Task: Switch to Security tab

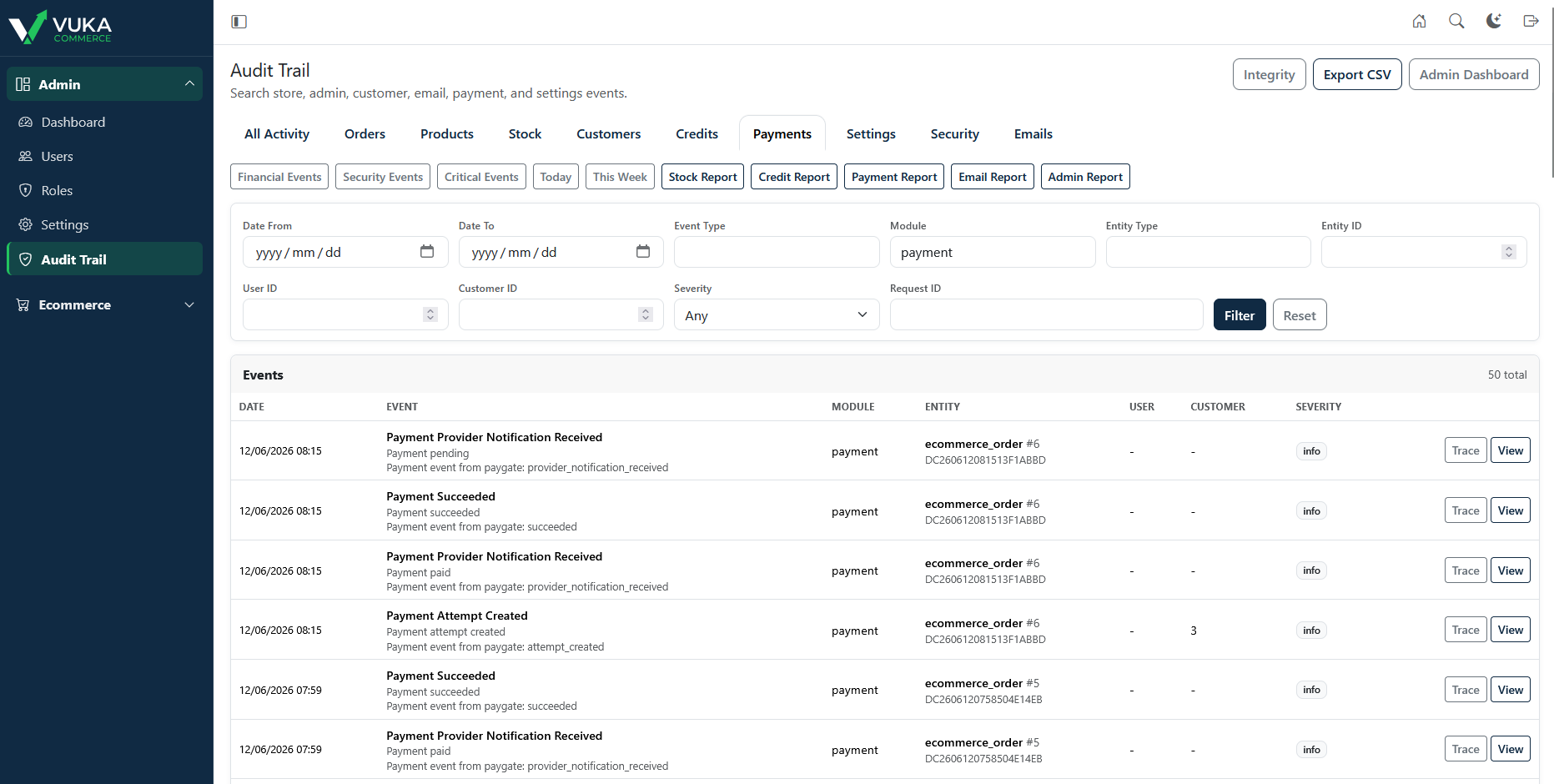Action: 955,133
